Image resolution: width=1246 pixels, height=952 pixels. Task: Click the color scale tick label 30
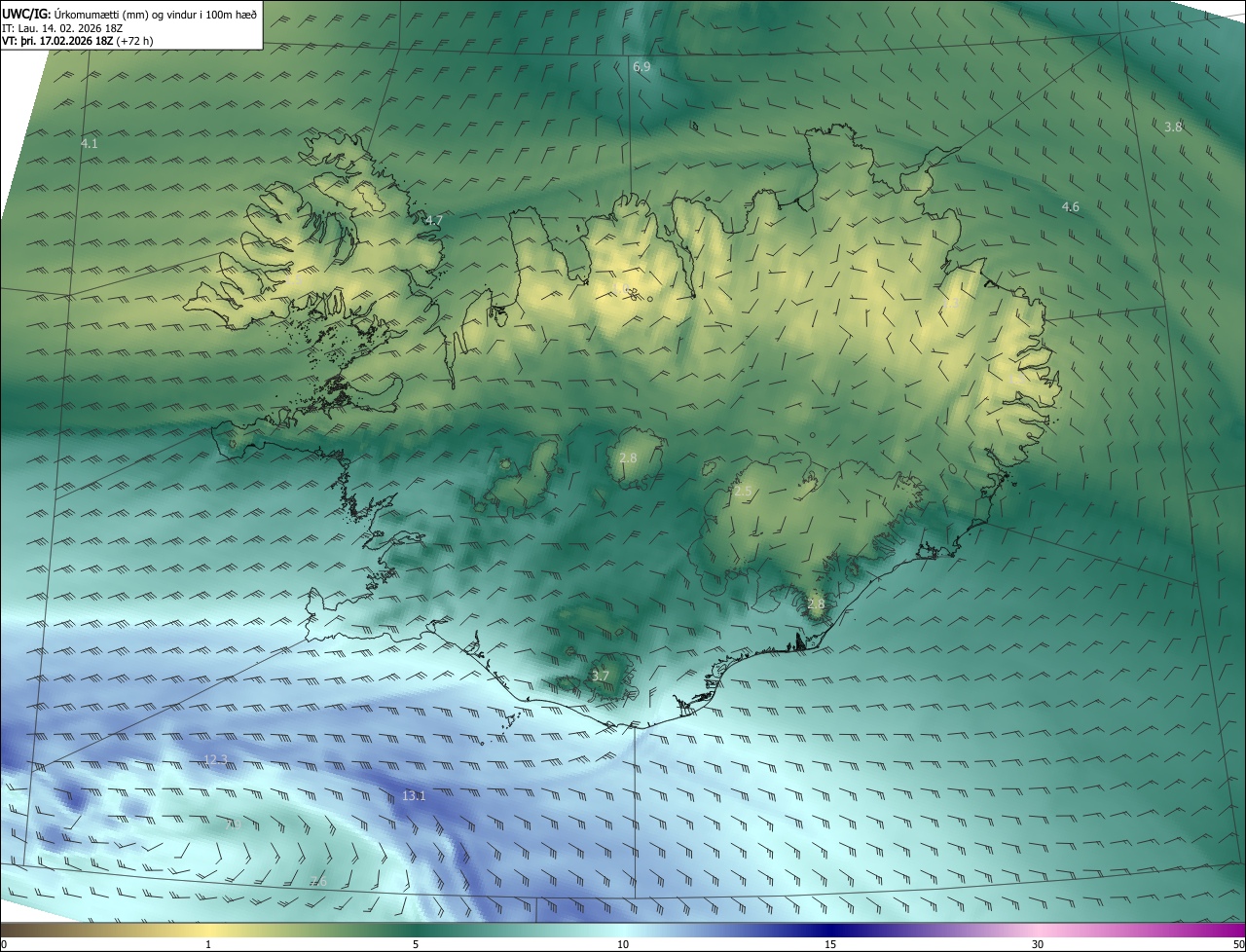pyautogui.click(x=1038, y=944)
